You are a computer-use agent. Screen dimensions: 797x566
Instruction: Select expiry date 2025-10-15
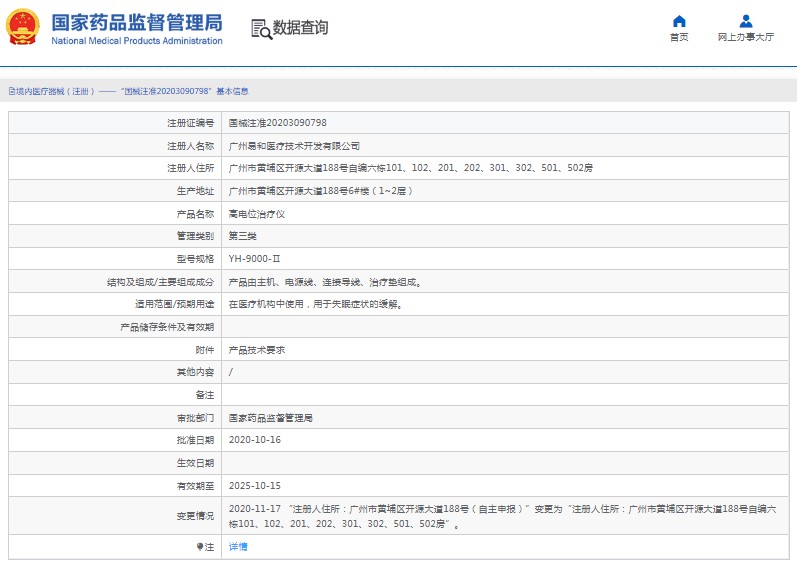(x=255, y=486)
